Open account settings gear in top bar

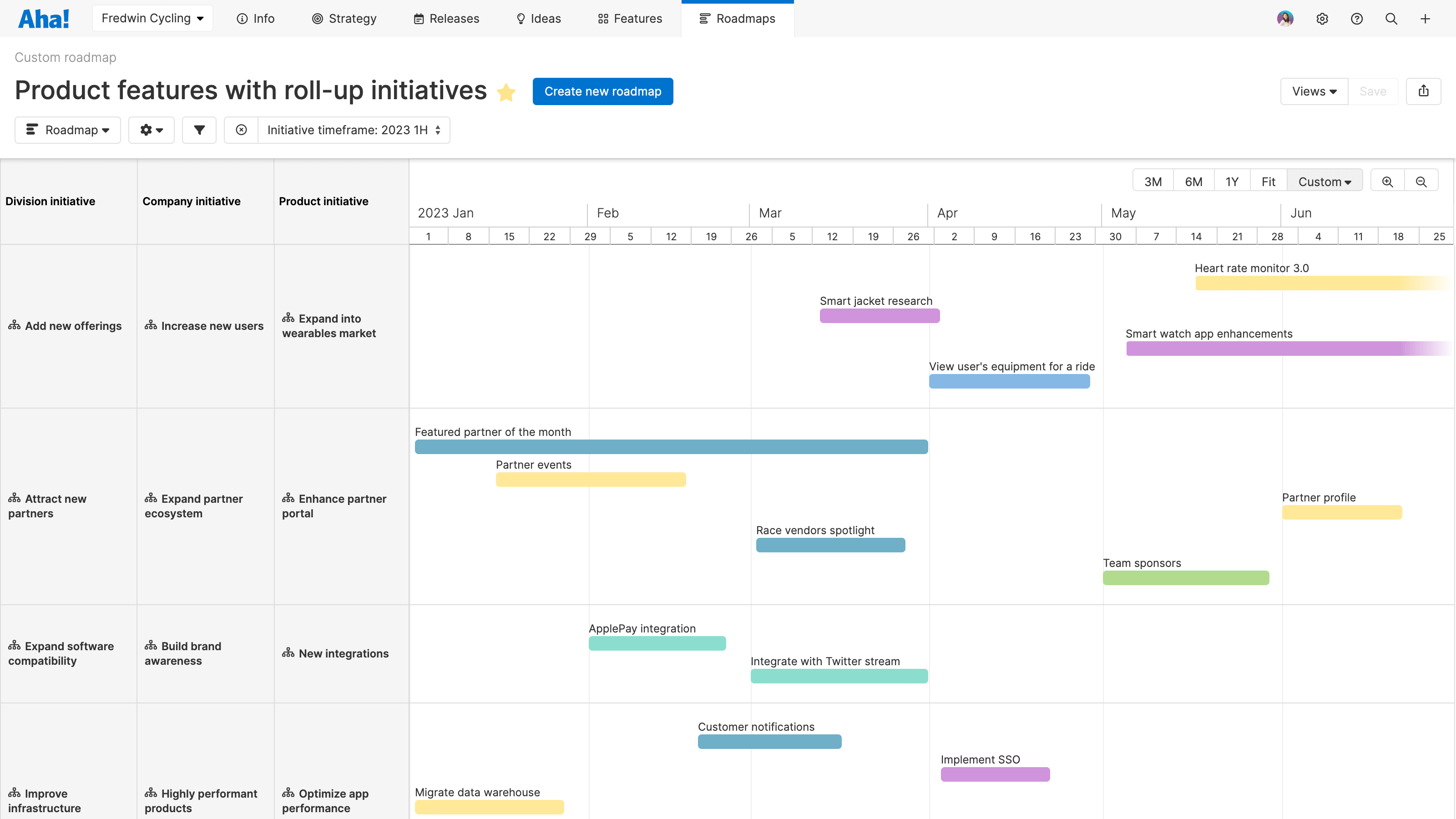[1323, 19]
